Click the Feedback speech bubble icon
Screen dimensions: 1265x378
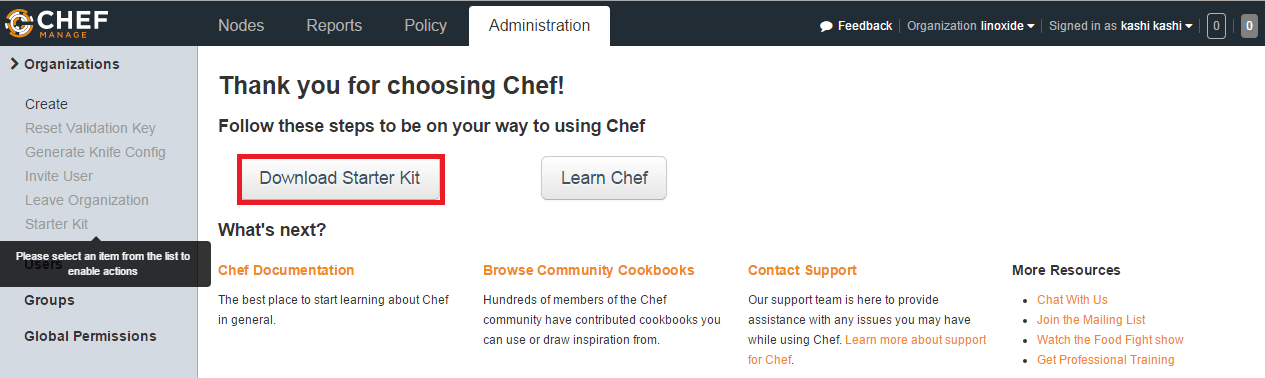coord(826,26)
